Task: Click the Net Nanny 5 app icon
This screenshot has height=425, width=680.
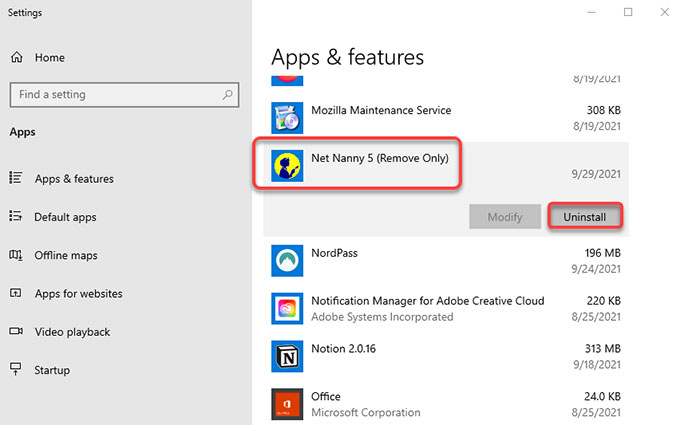Action: [x=287, y=166]
